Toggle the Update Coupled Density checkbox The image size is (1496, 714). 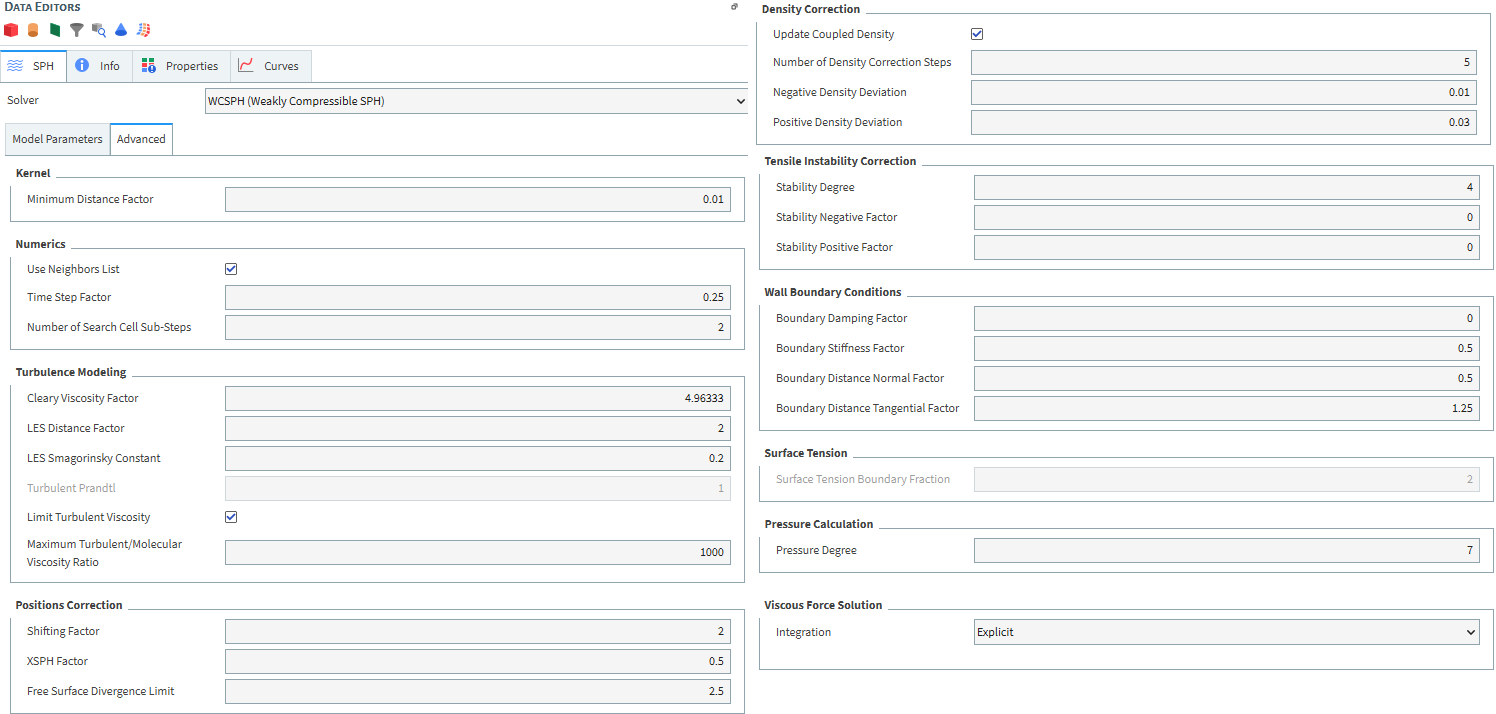point(977,34)
